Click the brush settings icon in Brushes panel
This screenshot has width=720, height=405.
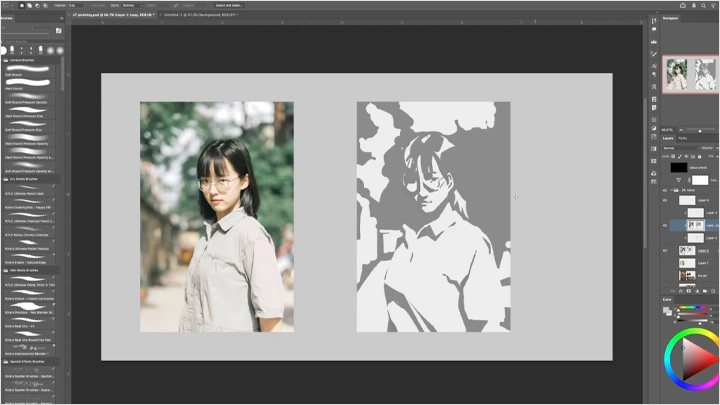59,31
